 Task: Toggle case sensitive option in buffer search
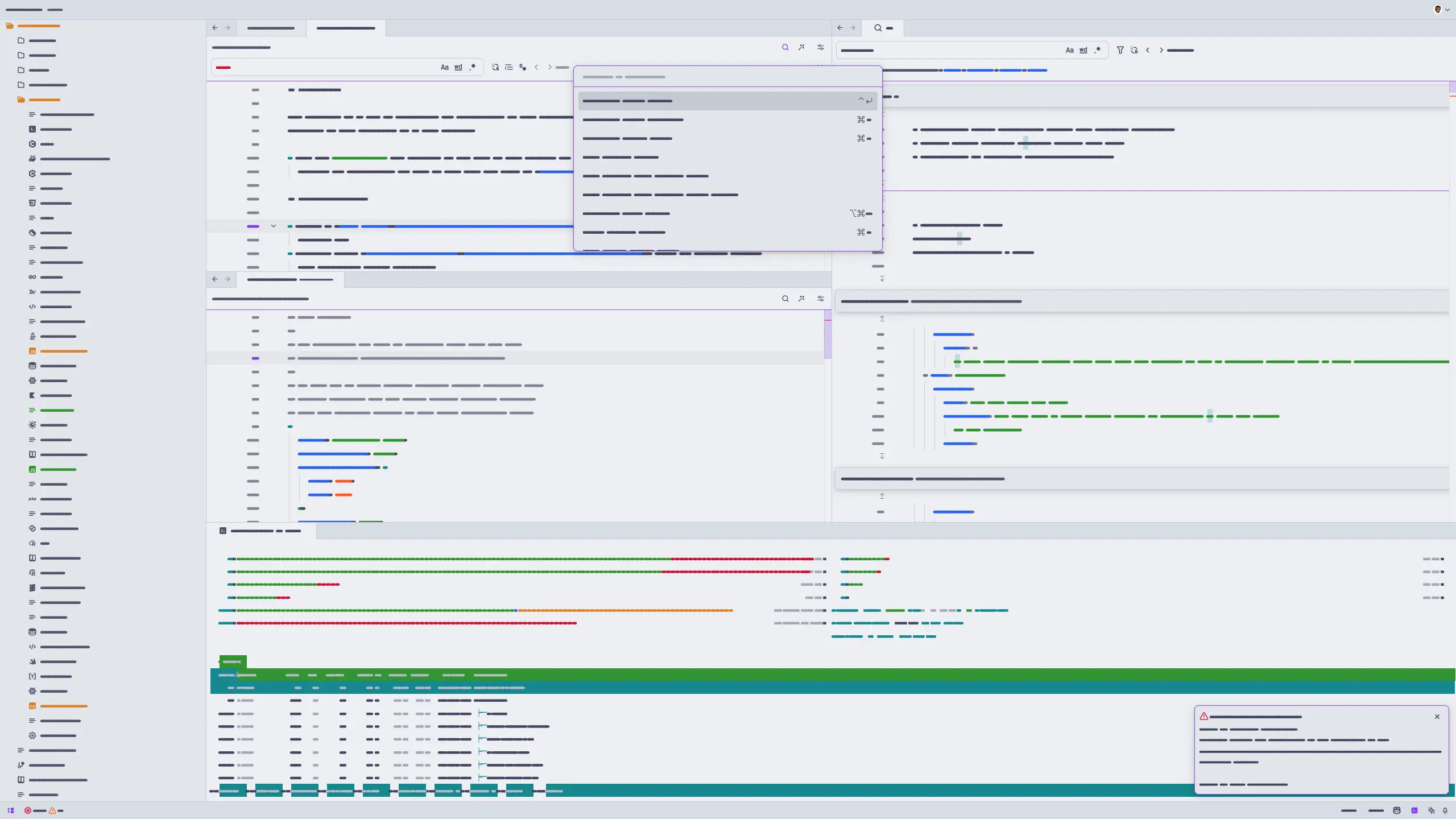(x=444, y=67)
